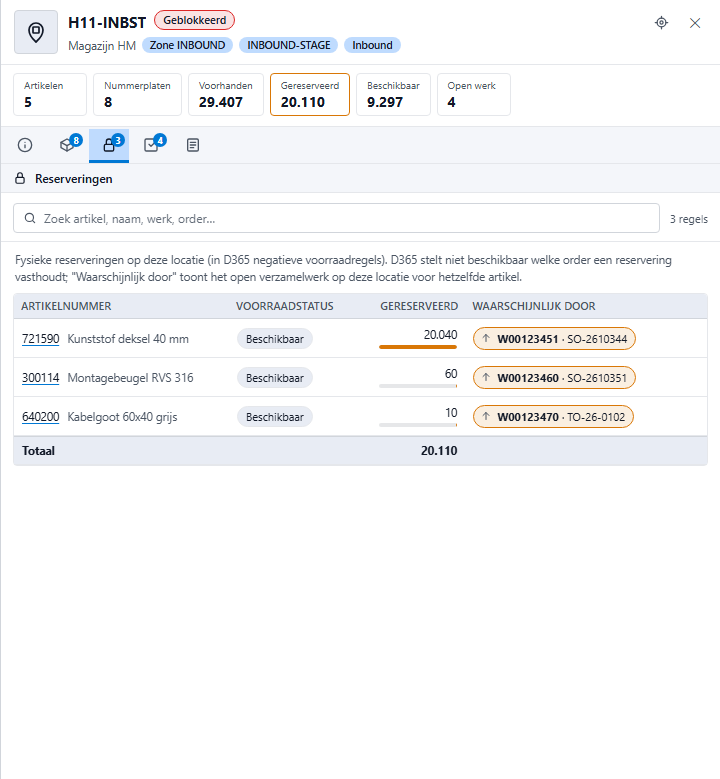The image size is (720, 779).
Task: Select the Nummerplaten 8 stat card
Action: (x=138, y=94)
